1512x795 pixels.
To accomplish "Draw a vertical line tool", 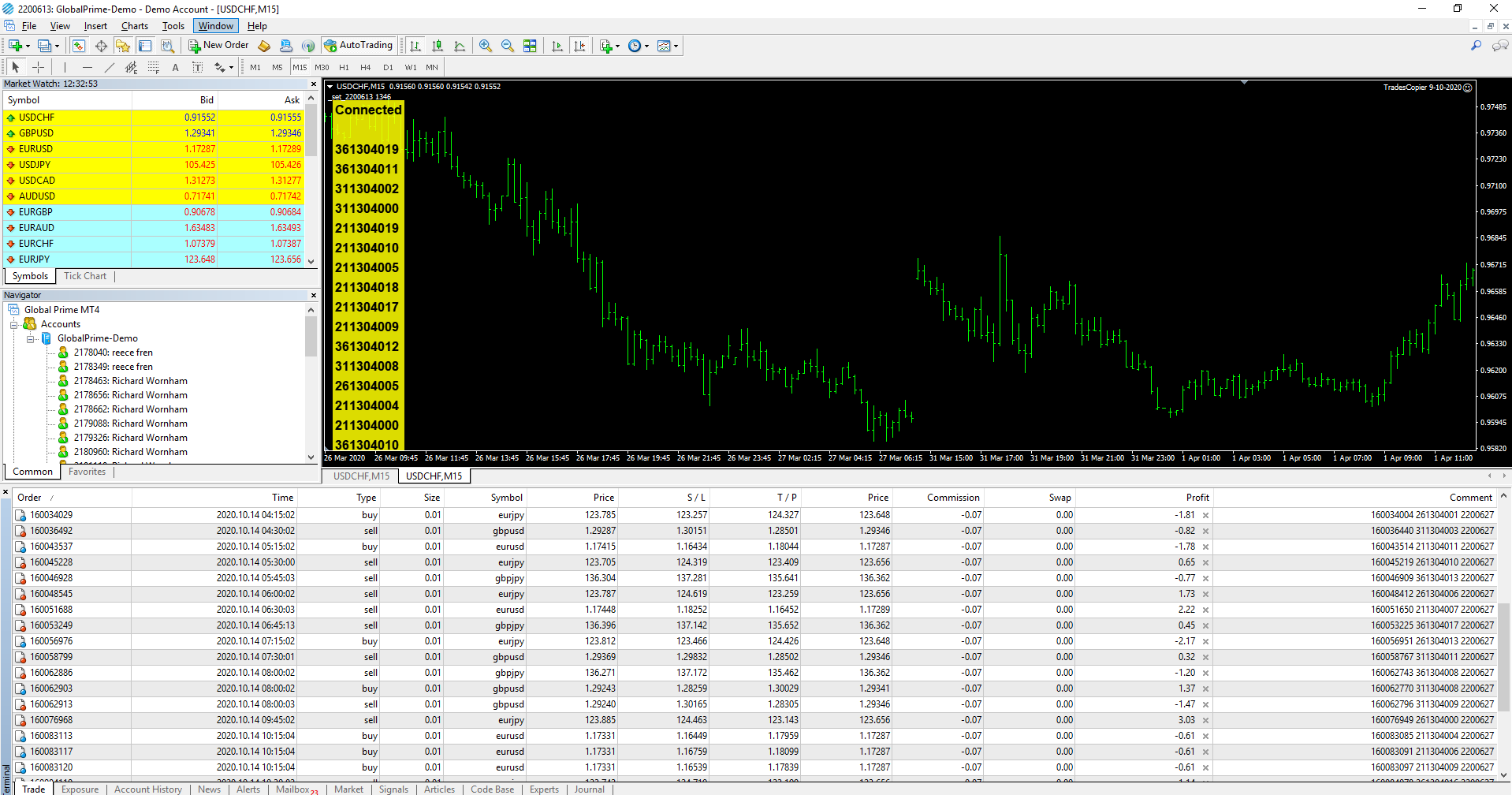I will click(x=65, y=67).
